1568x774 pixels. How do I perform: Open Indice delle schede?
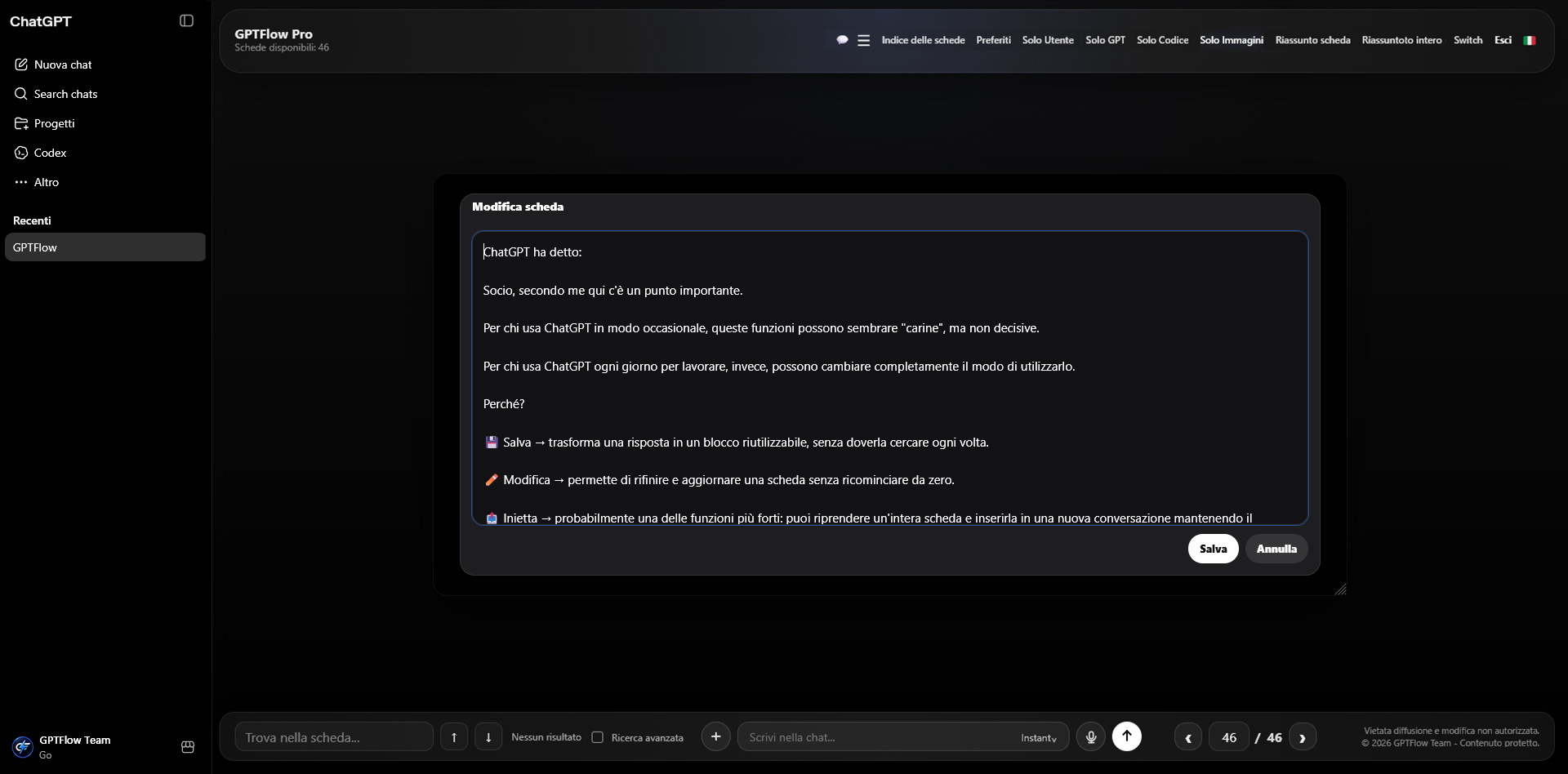click(x=923, y=40)
